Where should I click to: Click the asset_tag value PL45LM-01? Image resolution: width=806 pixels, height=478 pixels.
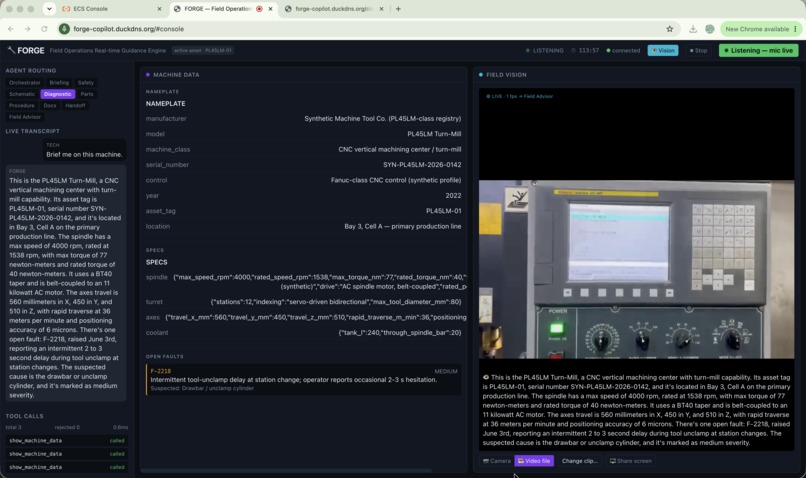pyautogui.click(x=443, y=211)
